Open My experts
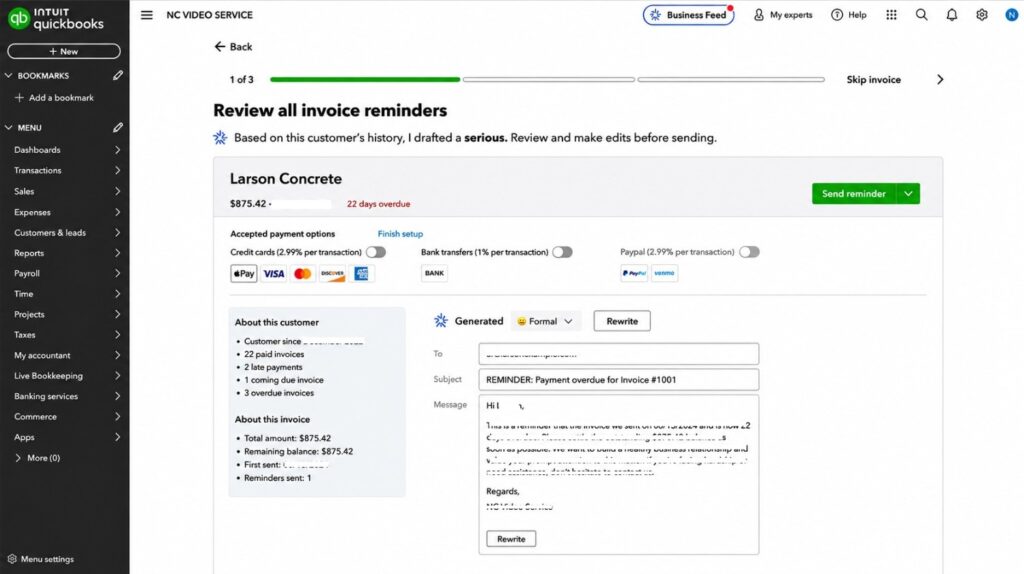Image resolution: width=1024 pixels, height=574 pixels. (782, 14)
